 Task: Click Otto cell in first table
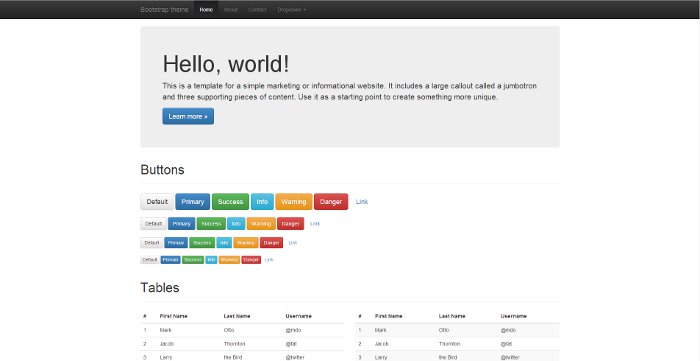pyautogui.click(x=229, y=330)
